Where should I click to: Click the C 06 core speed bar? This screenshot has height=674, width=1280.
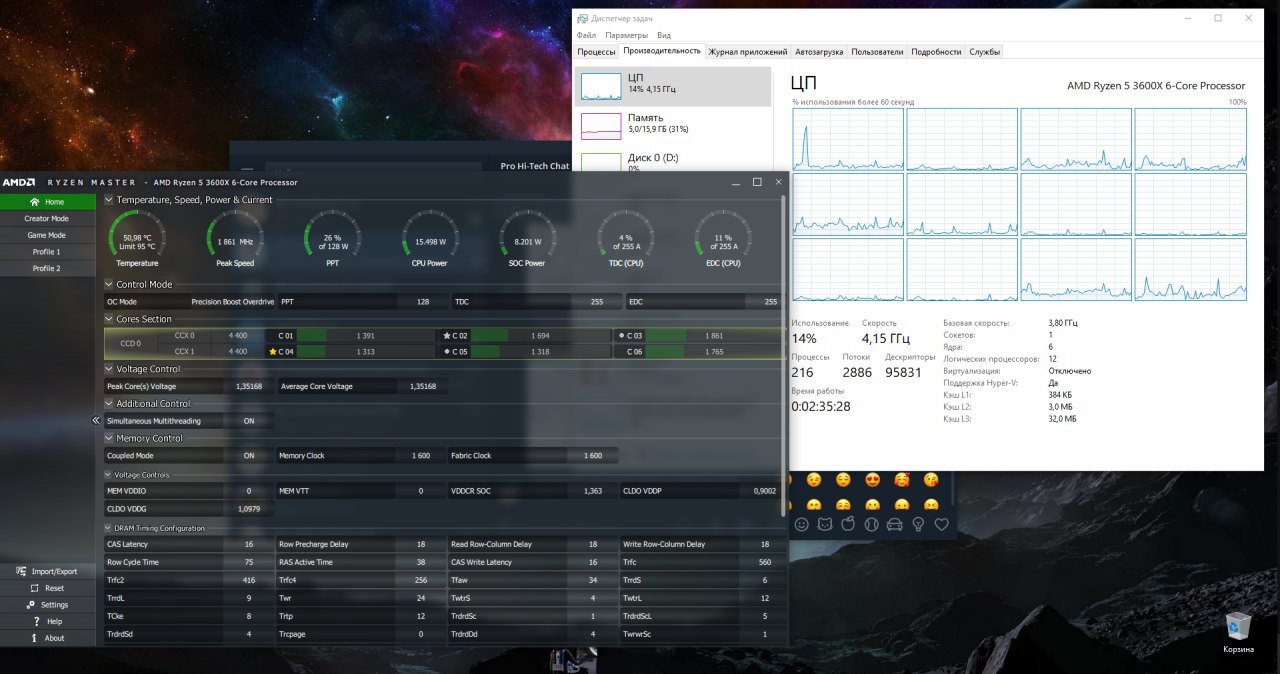click(x=715, y=352)
